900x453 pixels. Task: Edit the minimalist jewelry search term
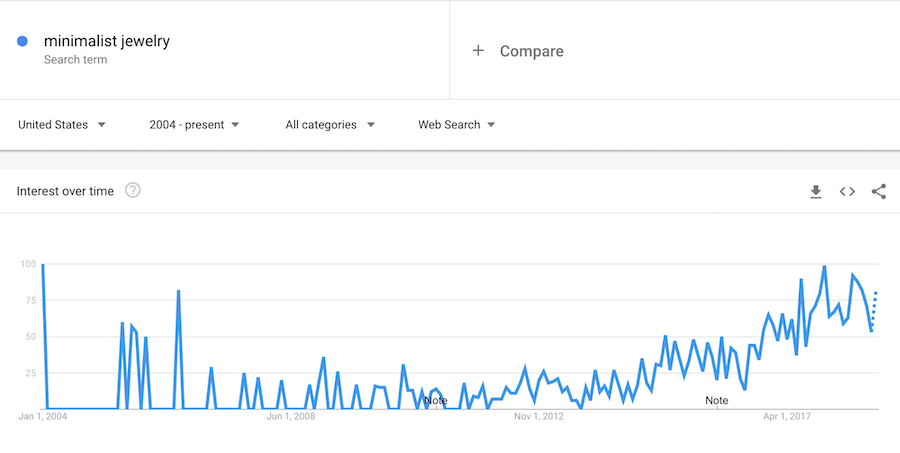point(107,42)
